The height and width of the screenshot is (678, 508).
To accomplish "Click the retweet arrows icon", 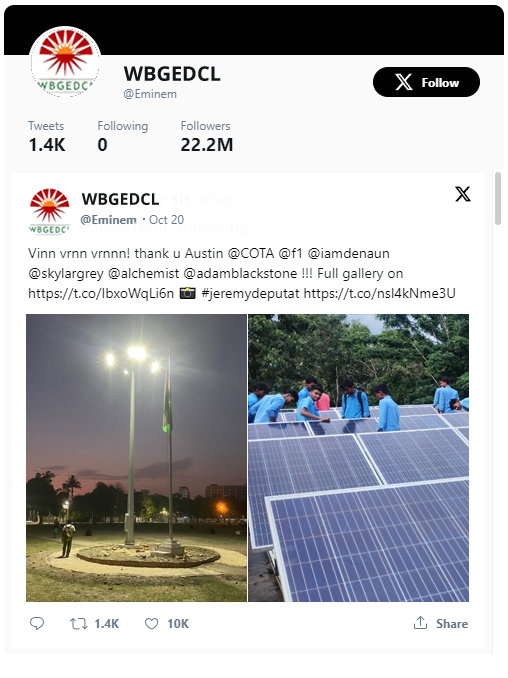I will 79,624.
